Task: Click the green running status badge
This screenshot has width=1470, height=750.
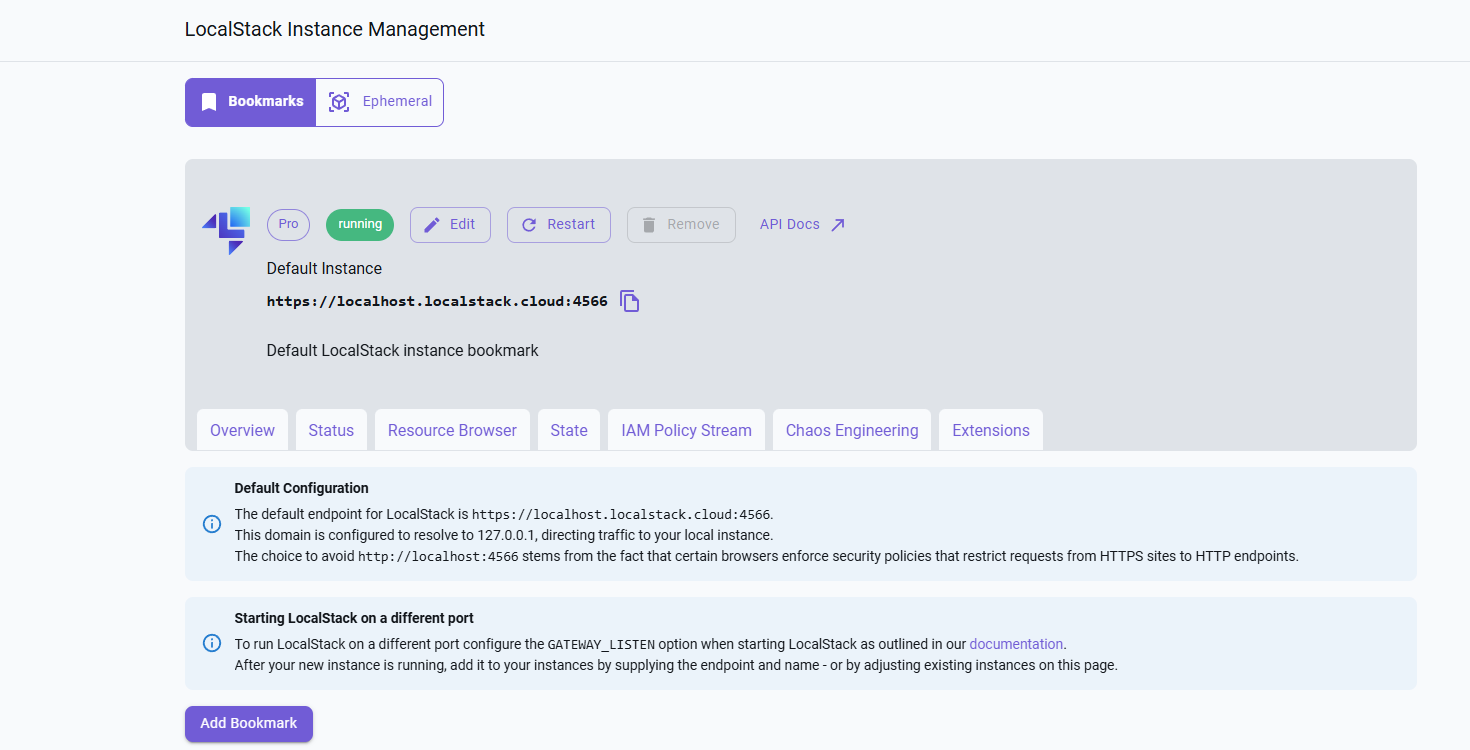Action: tap(360, 225)
